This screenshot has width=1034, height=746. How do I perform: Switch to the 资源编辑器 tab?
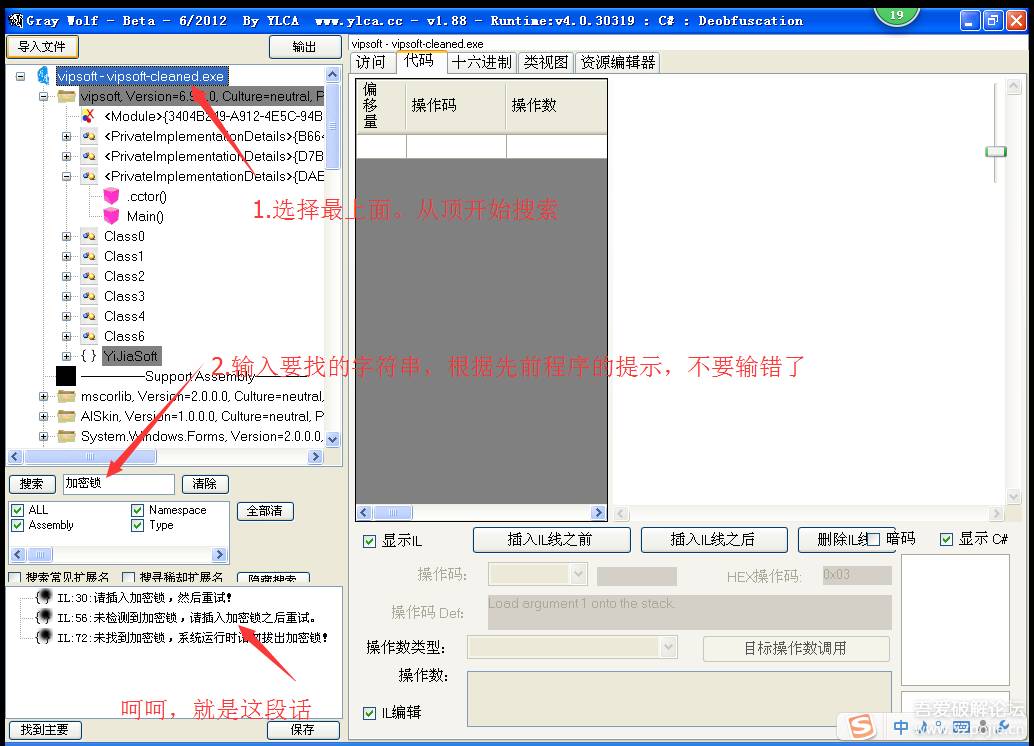click(618, 62)
